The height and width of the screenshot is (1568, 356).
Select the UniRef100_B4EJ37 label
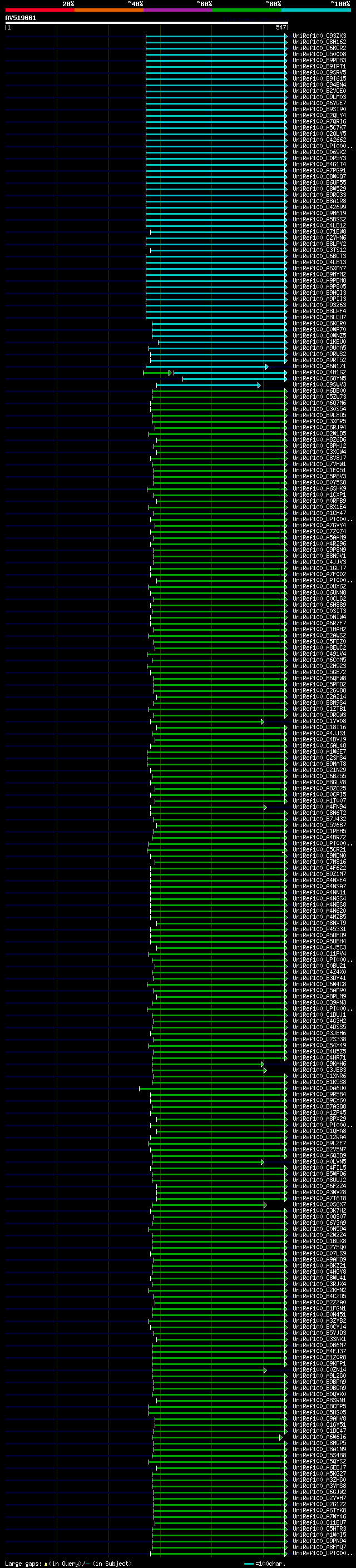tap(319, 1351)
